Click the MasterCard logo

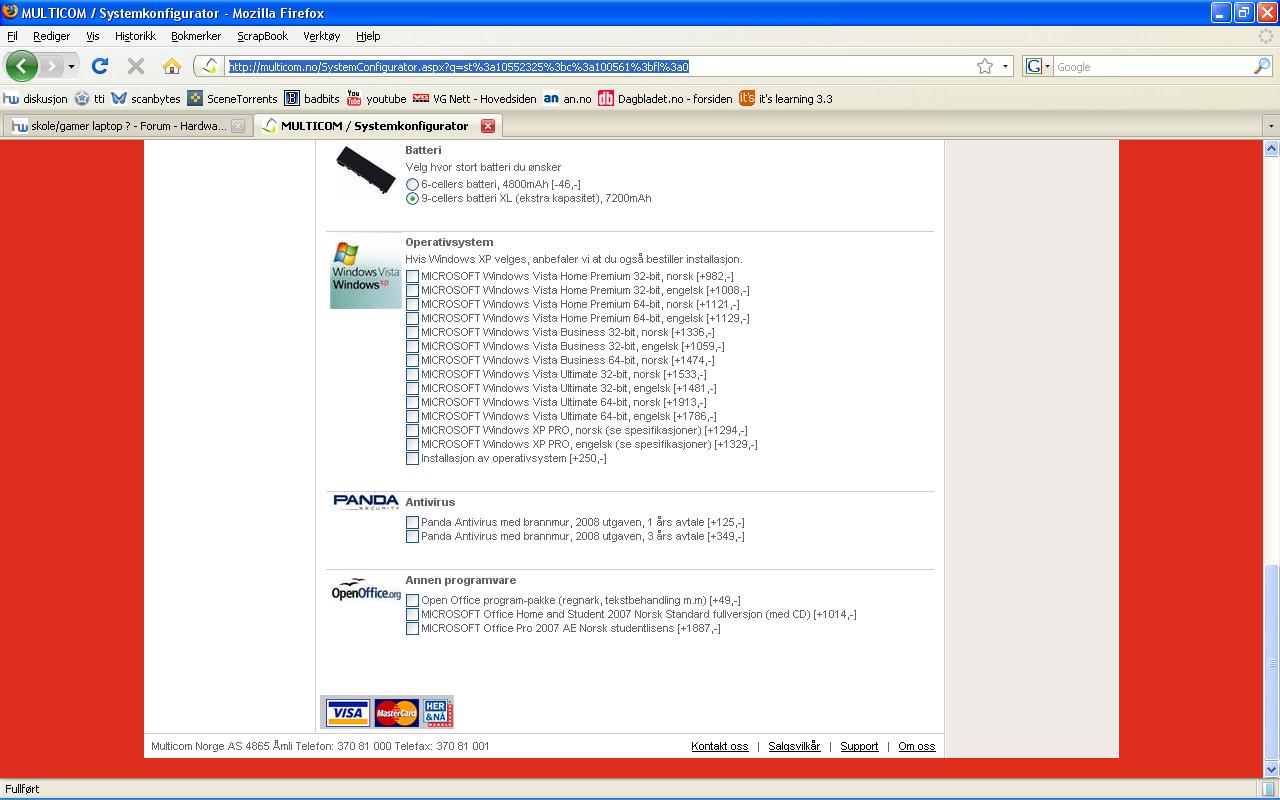point(396,713)
